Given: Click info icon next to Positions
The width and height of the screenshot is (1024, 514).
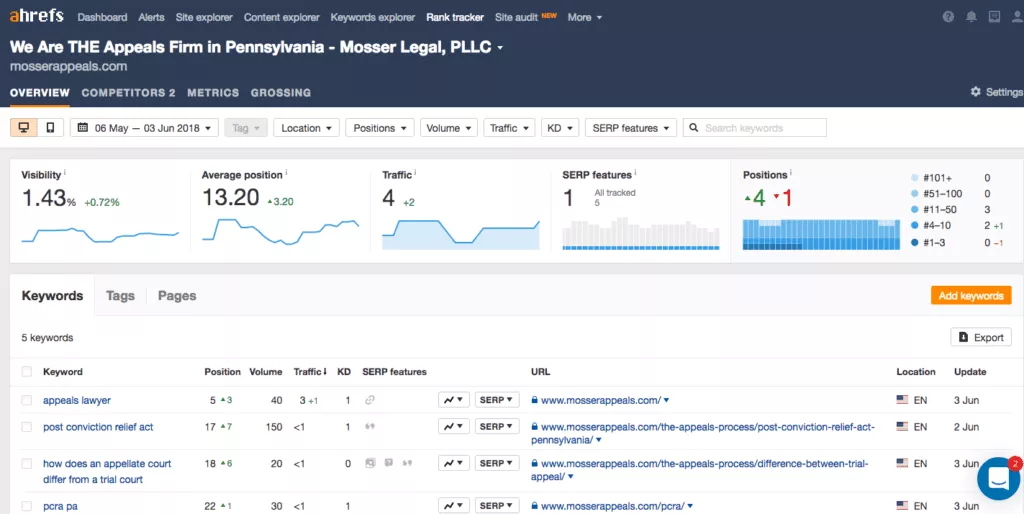Looking at the screenshot, I should (x=791, y=172).
